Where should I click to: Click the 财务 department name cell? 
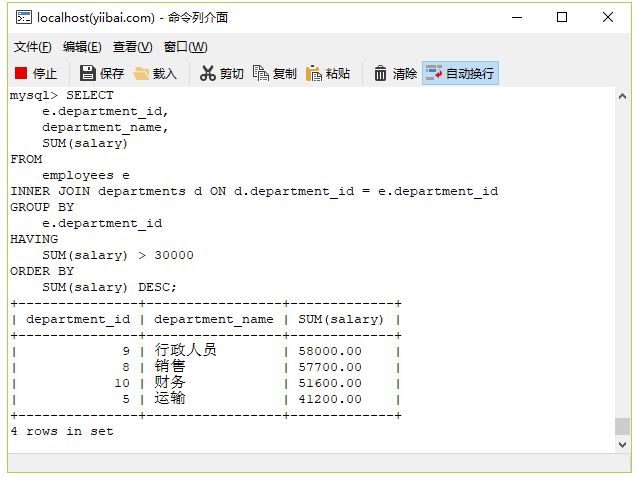click(x=170, y=382)
